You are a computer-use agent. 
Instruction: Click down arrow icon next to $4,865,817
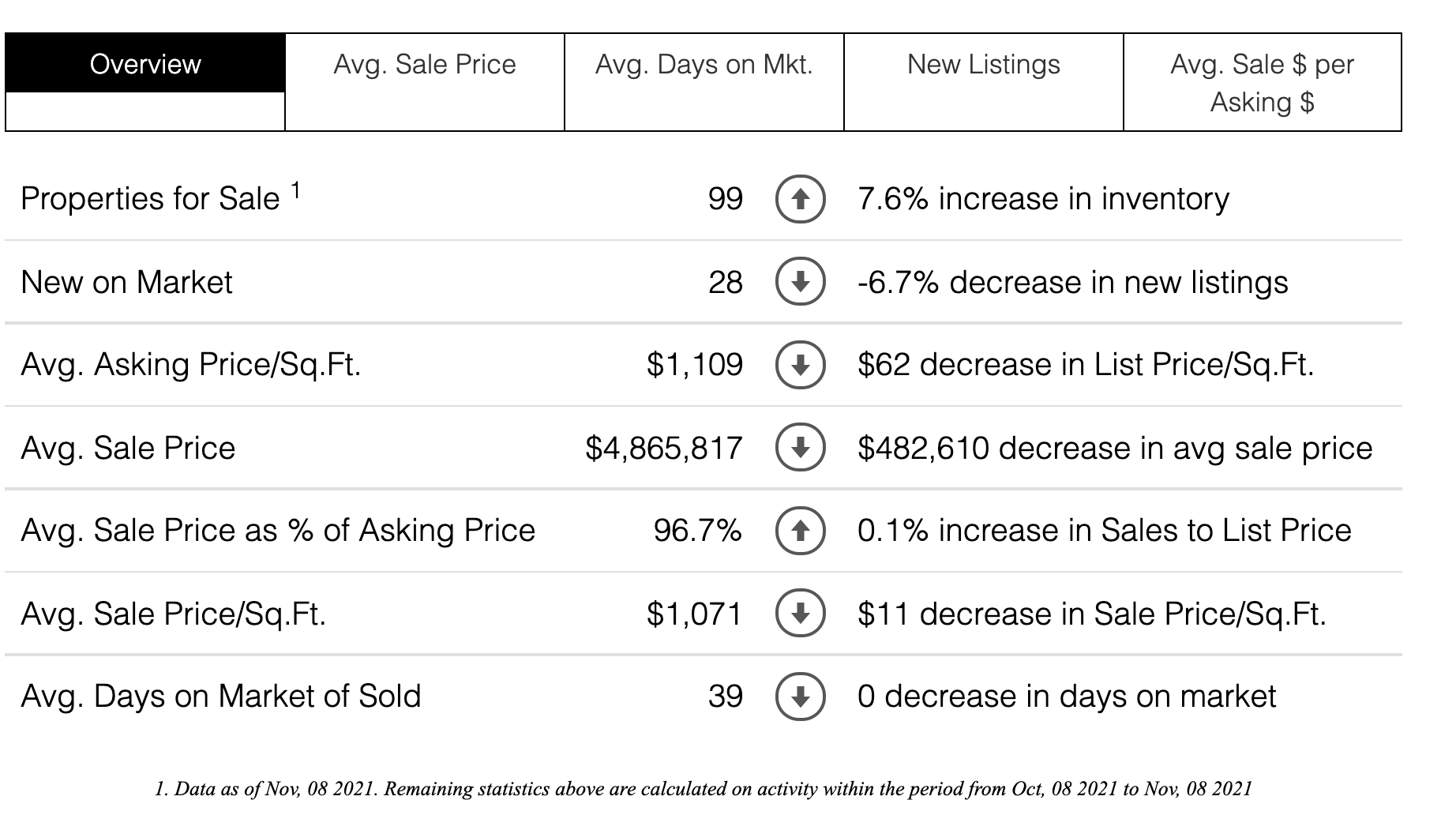tap(800, 448)
